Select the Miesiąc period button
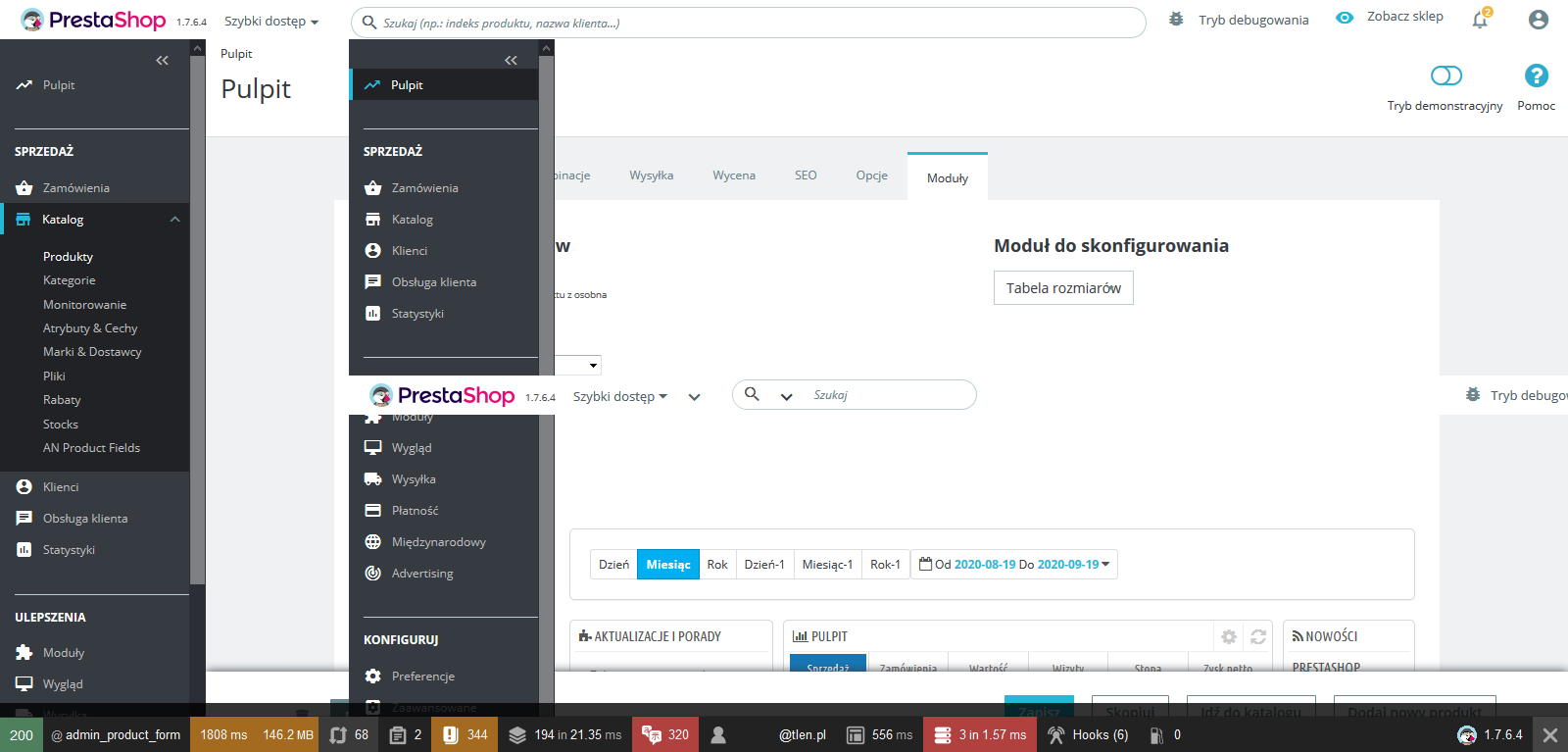Viewport: 1568px width, 752px height. click(x=668, y=564)
